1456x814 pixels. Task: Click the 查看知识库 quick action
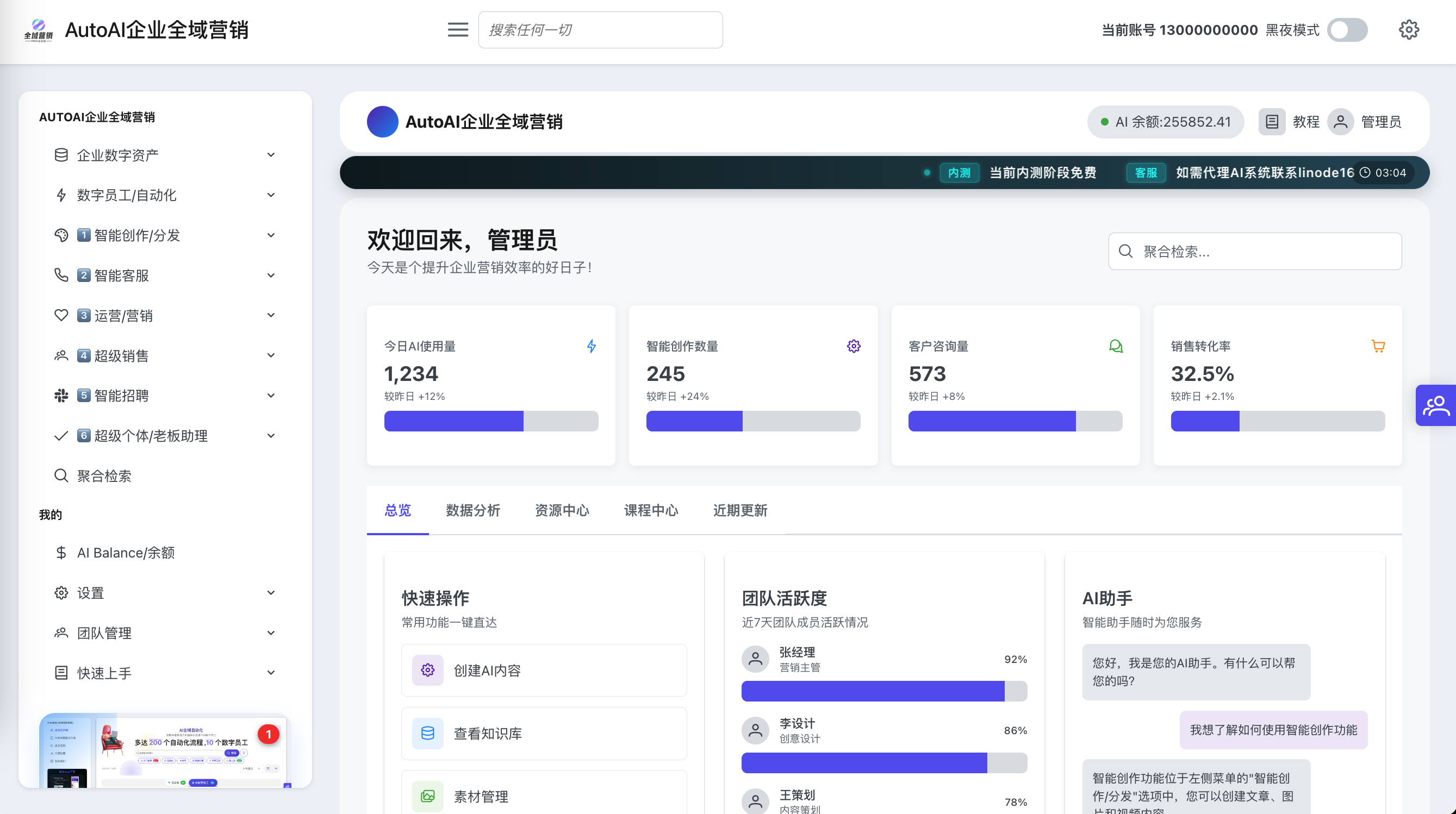click(544, 734)
